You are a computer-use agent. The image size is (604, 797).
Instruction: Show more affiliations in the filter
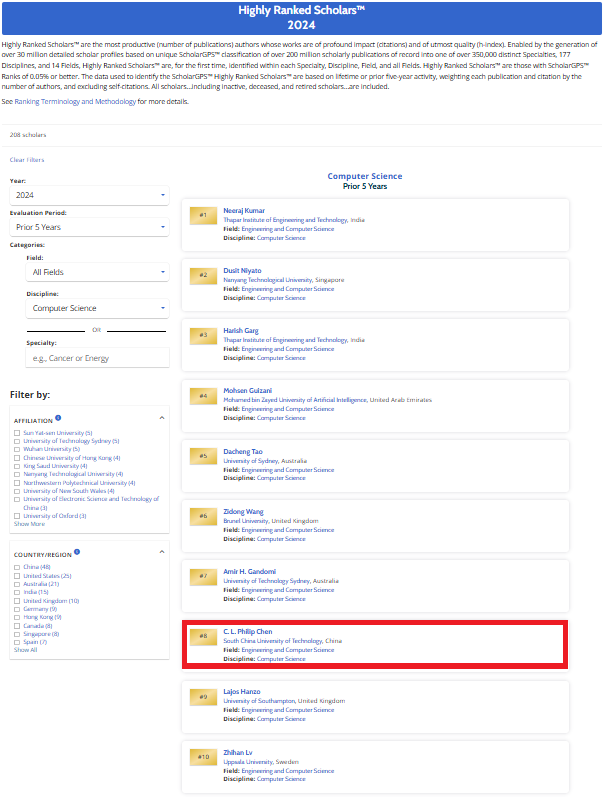pos(29,524)
